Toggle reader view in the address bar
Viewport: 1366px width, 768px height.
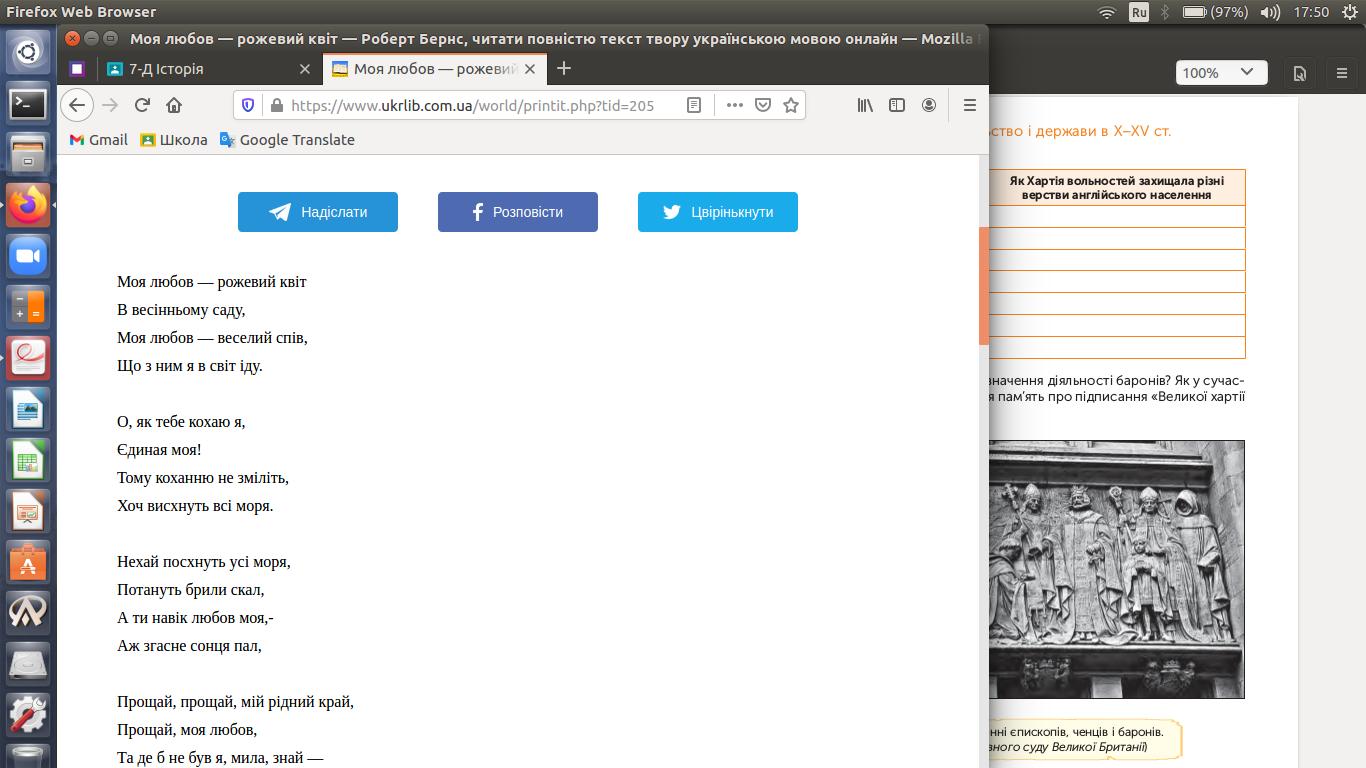[x=694, y=105]
